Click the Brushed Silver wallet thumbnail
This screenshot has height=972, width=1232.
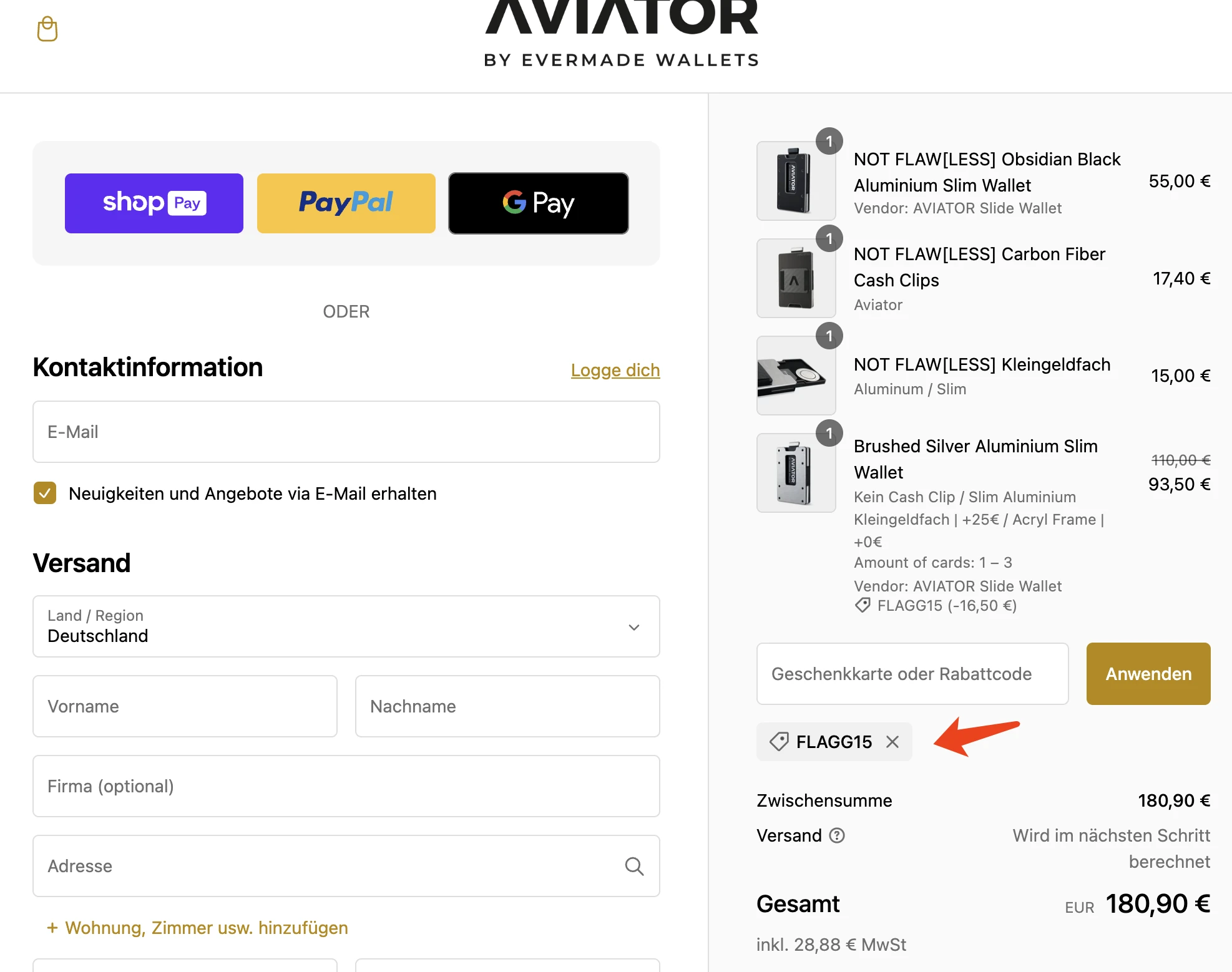tap(796, 473)
